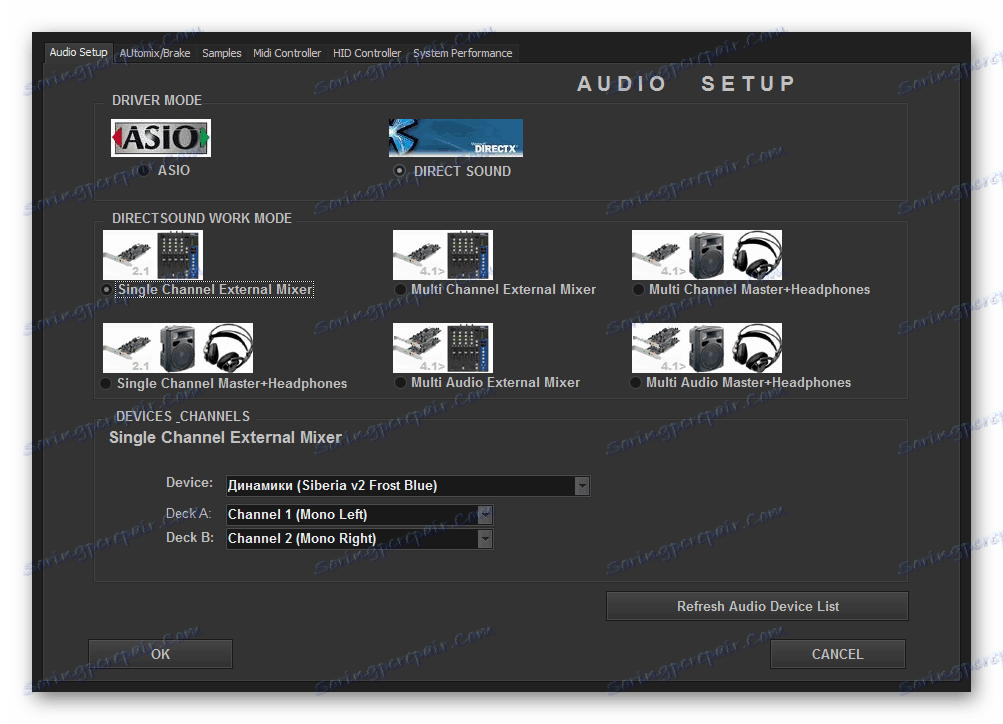Click the 'Single Channel External Mixer' heading under DEVICES _CHANNELS
This screenshot has height=724, width=1003.
225,437
